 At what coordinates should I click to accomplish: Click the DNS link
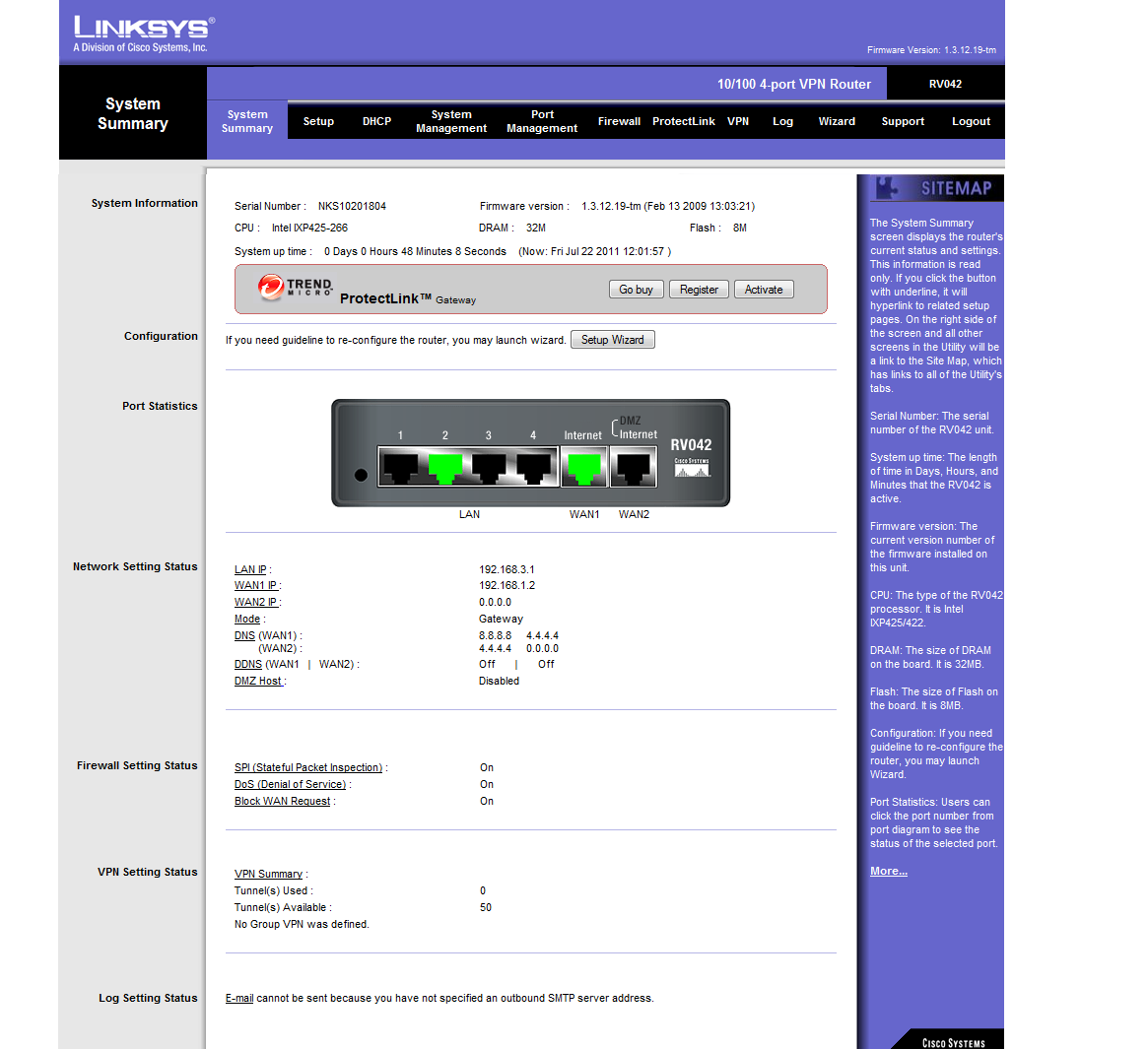point(244,636)
